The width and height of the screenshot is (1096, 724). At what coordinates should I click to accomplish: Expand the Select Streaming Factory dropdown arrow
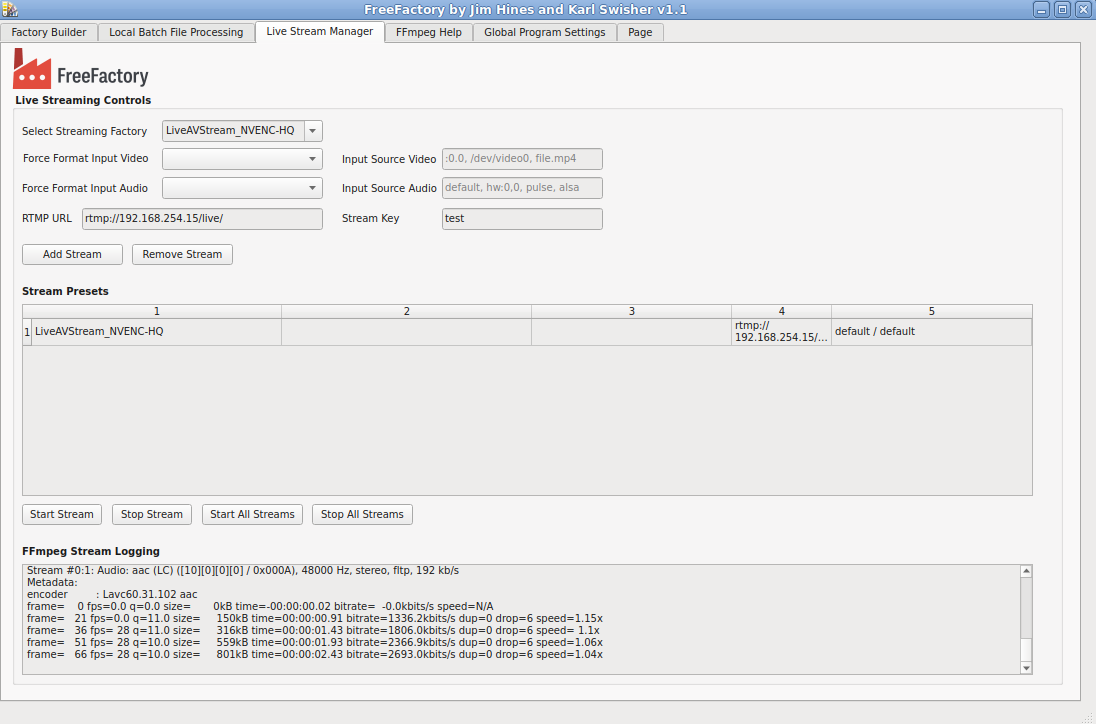(x=313, y=131)
